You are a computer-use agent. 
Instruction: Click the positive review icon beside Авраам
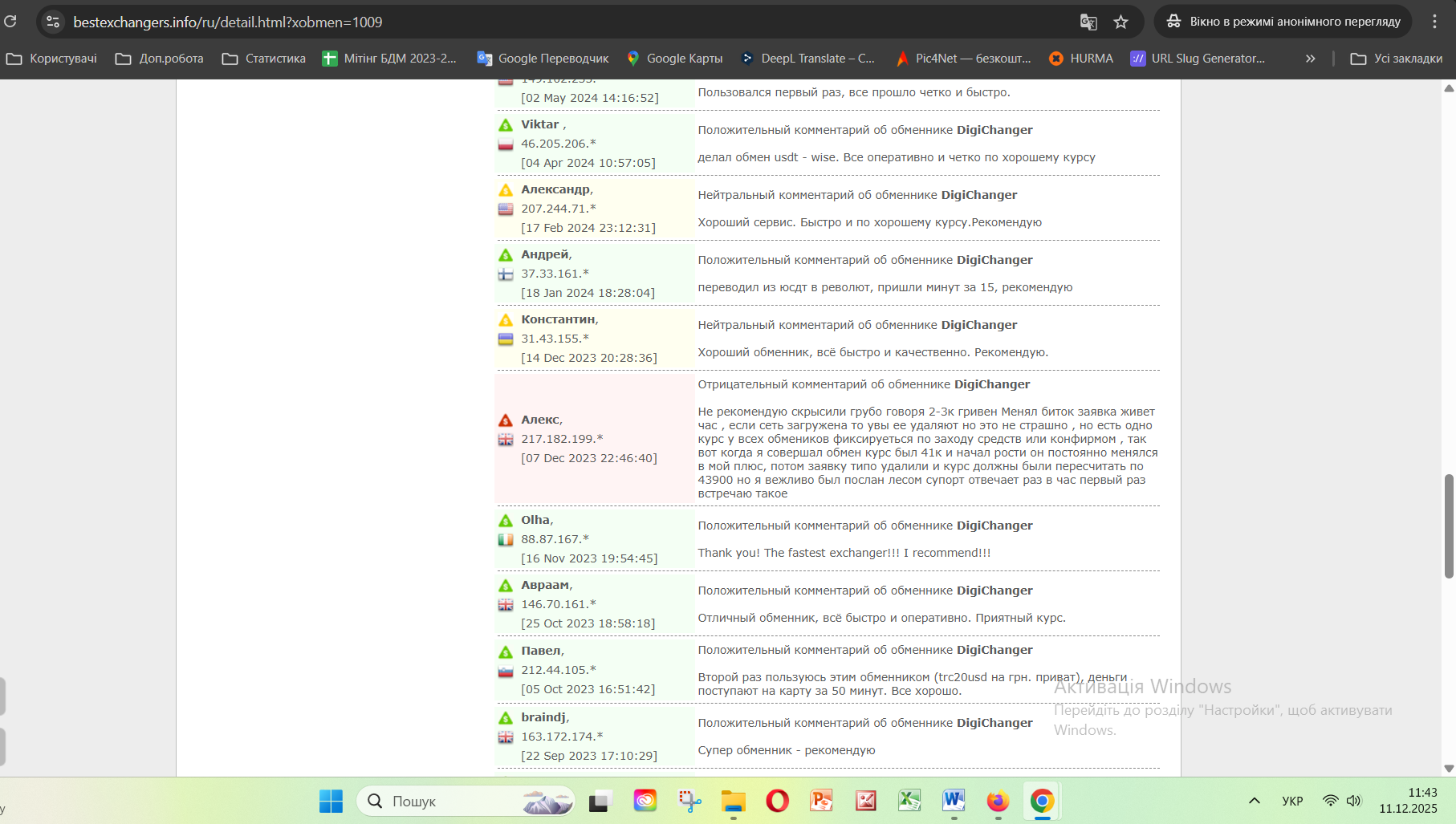(x=506, y=586)
